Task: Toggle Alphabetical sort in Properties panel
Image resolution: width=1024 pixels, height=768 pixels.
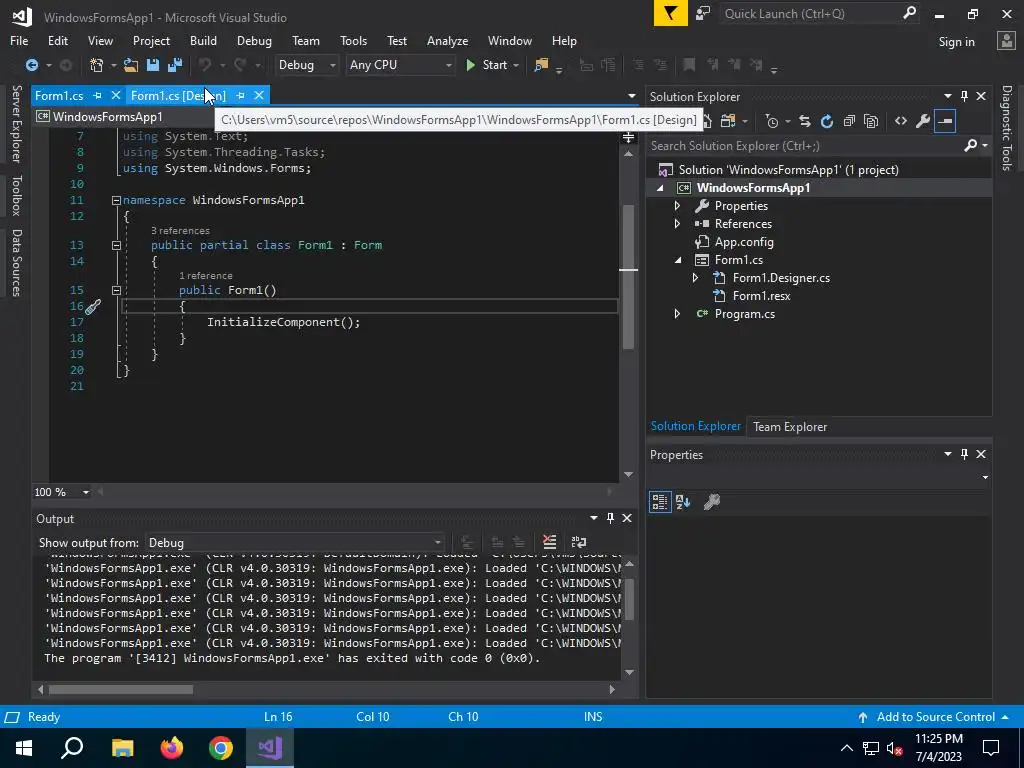Action: pyautogui.click(x=683, y=502)
